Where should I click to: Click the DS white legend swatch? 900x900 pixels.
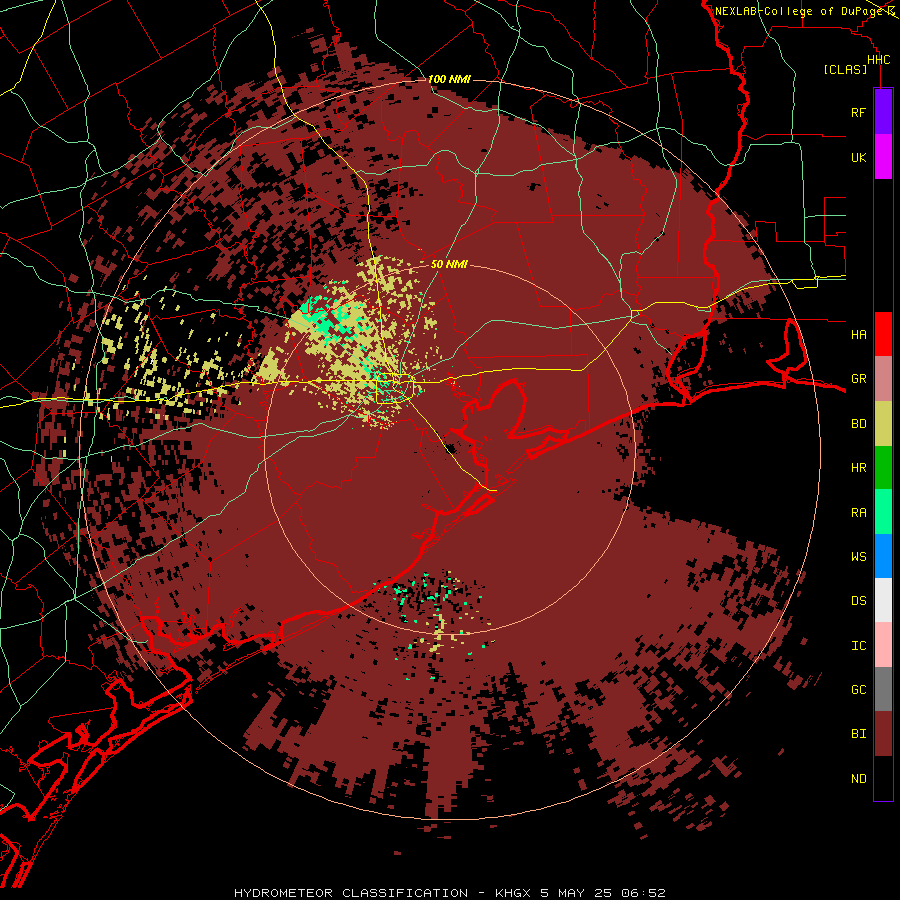(883, 600)
